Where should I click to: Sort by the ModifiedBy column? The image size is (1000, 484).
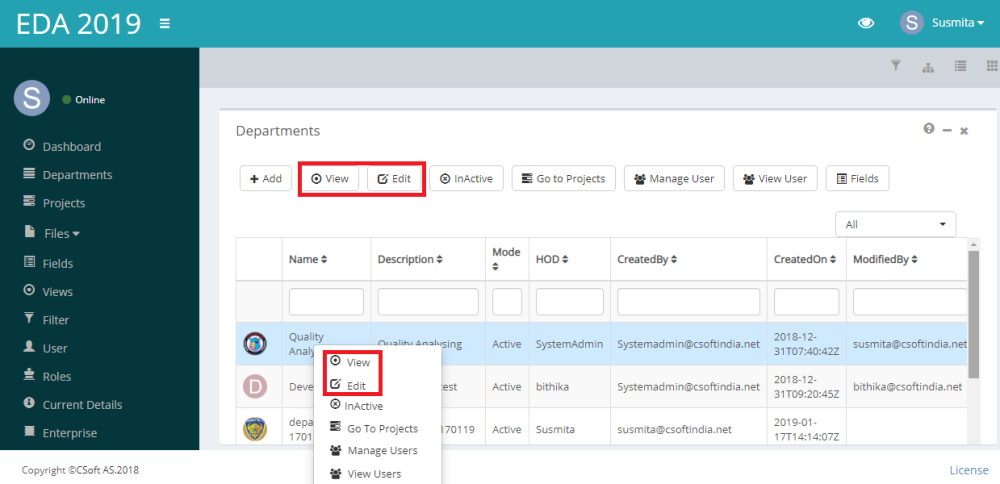point(887,260)
